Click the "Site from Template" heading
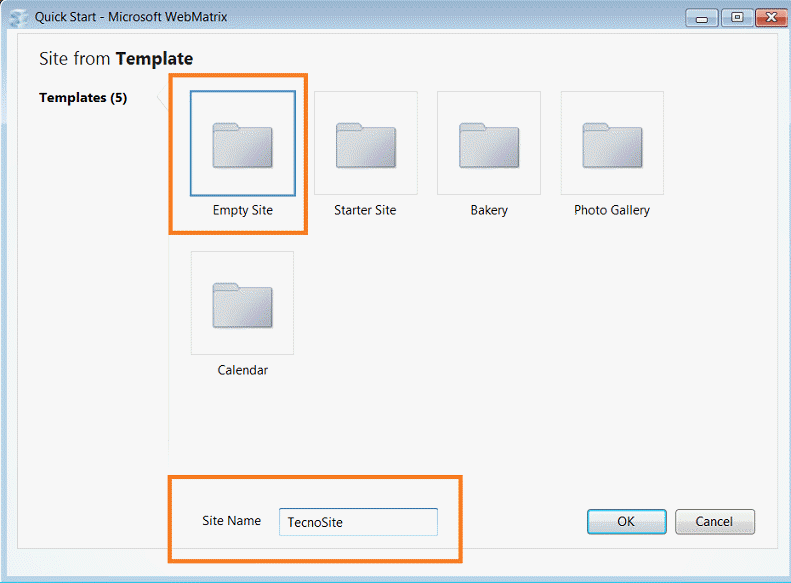 click(x=116, y=59)
